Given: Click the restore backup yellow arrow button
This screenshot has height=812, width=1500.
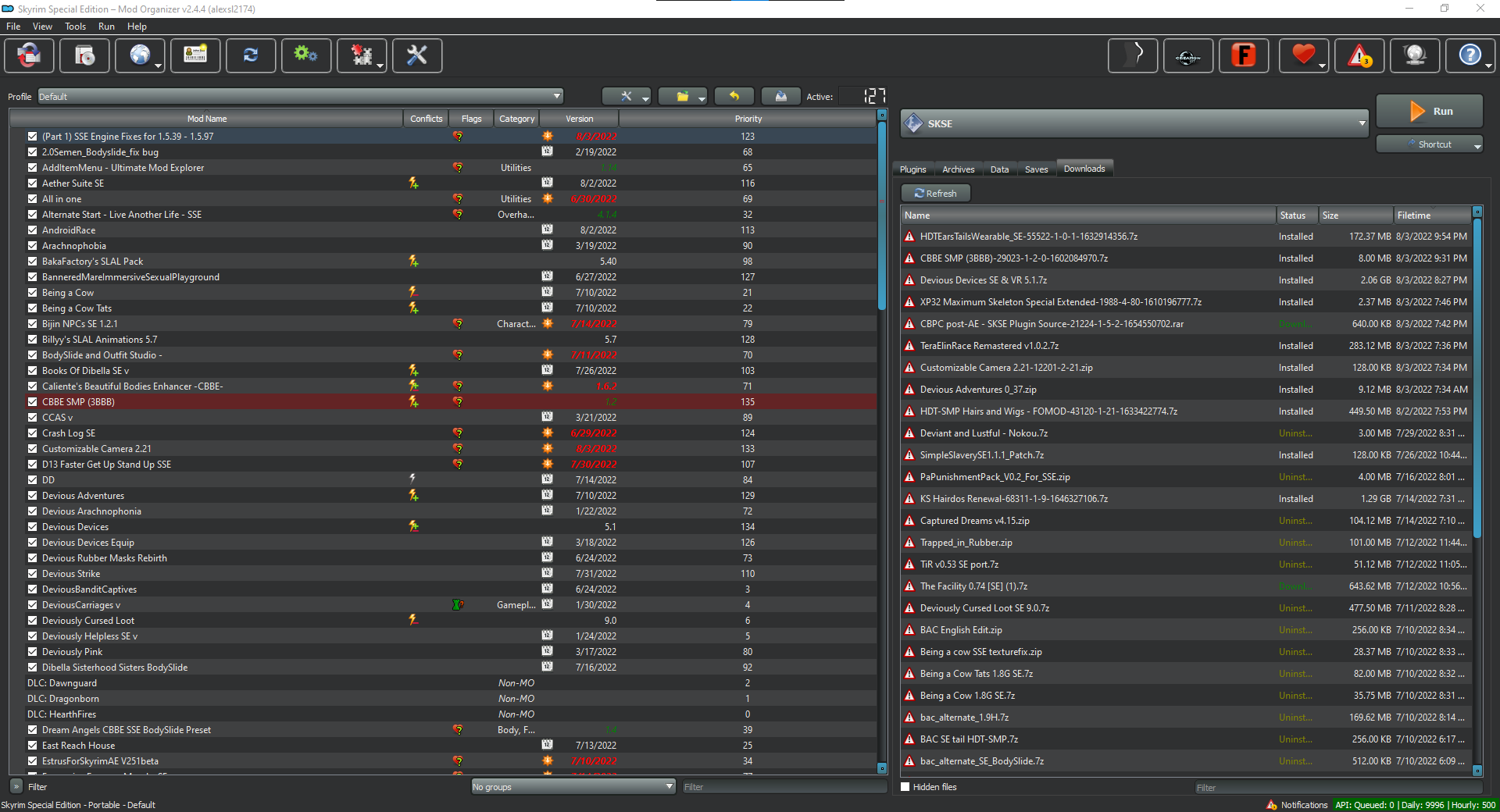Looking at the screenshot, I should coord(734,96).
